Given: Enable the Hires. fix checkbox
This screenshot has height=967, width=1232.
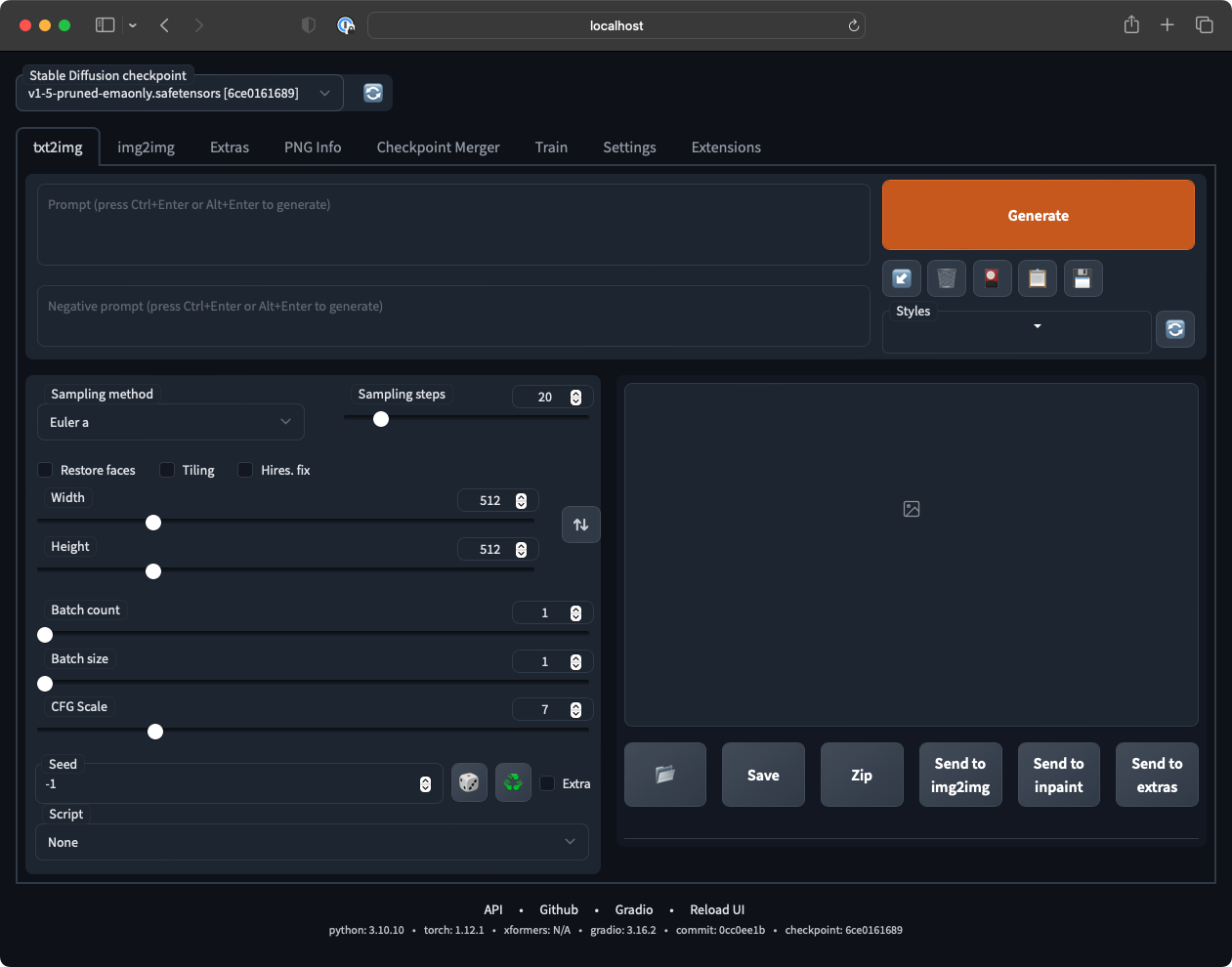Looking at the screenshot, I should click(x=245, y=470).
